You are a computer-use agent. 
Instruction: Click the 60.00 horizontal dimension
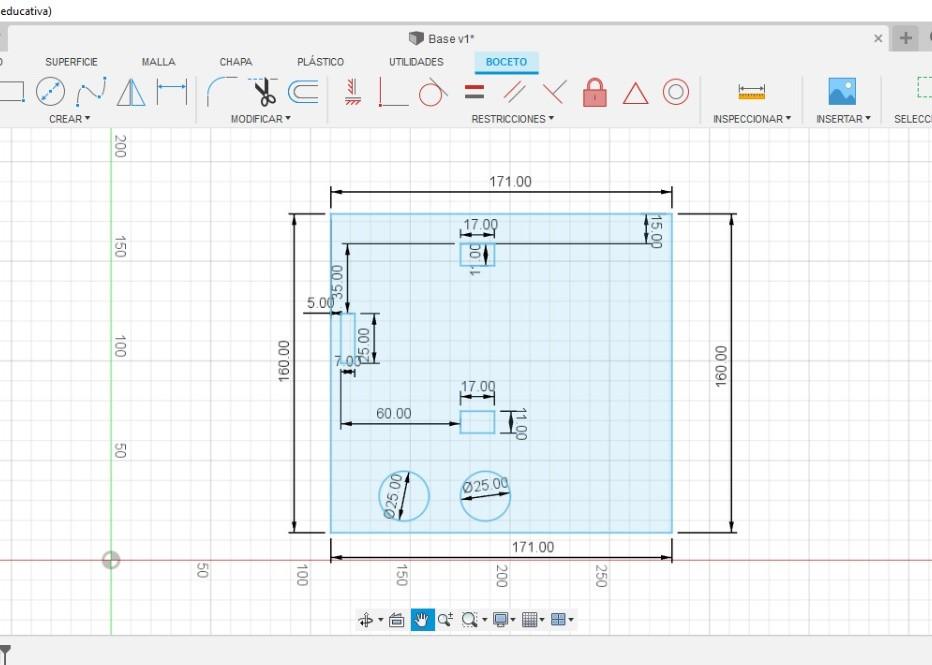[393, 413]
